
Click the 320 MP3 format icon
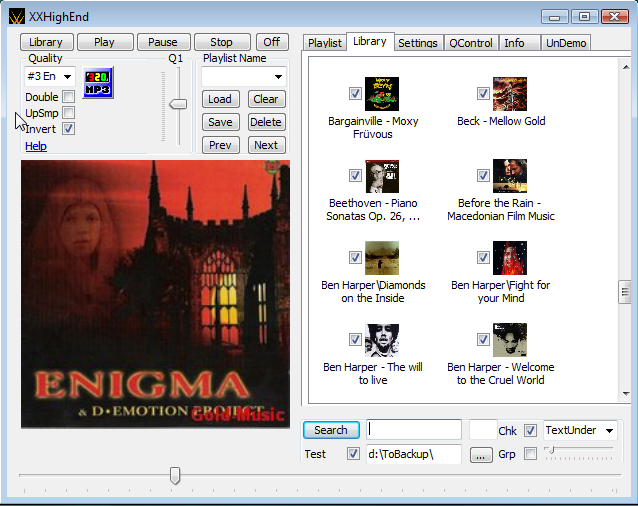(x=98, y=83)
